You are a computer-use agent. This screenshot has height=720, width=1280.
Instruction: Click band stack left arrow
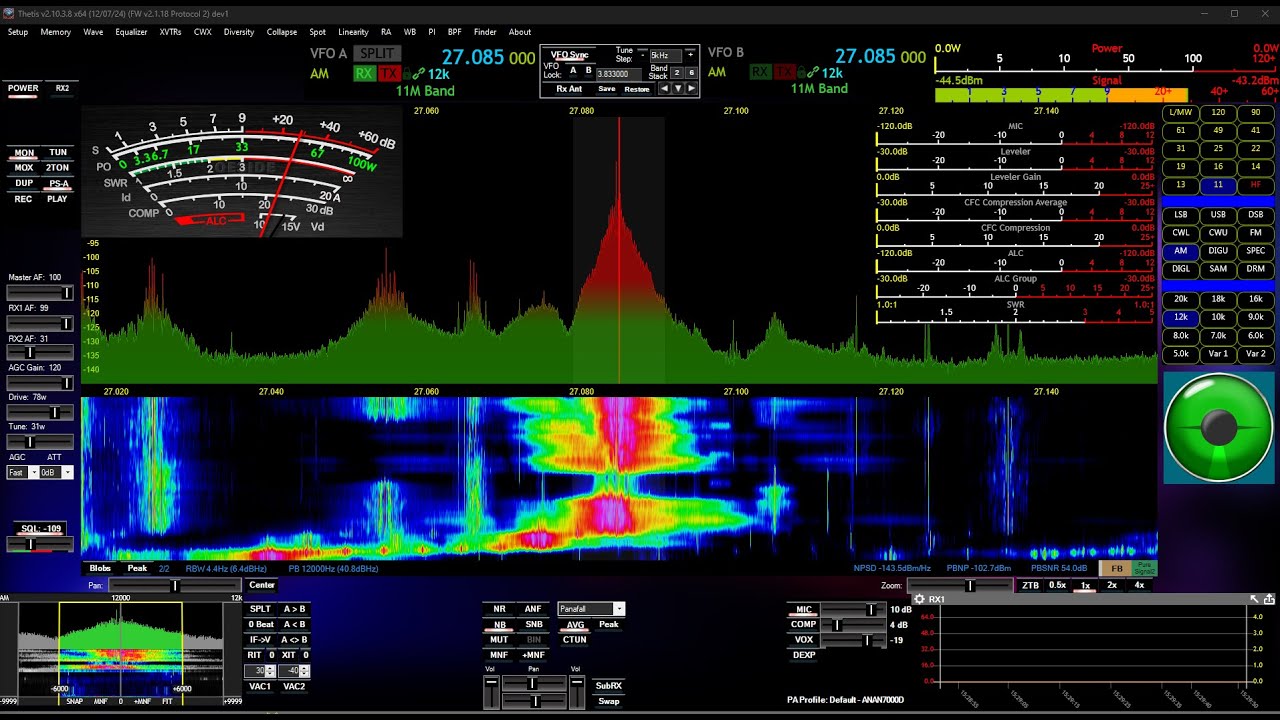coord(664,89)
